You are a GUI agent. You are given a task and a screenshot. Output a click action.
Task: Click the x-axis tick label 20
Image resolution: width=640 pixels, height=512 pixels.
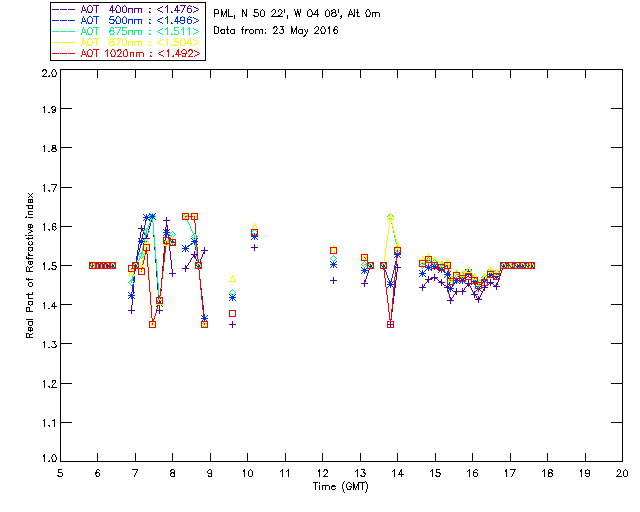coord(622,473)
